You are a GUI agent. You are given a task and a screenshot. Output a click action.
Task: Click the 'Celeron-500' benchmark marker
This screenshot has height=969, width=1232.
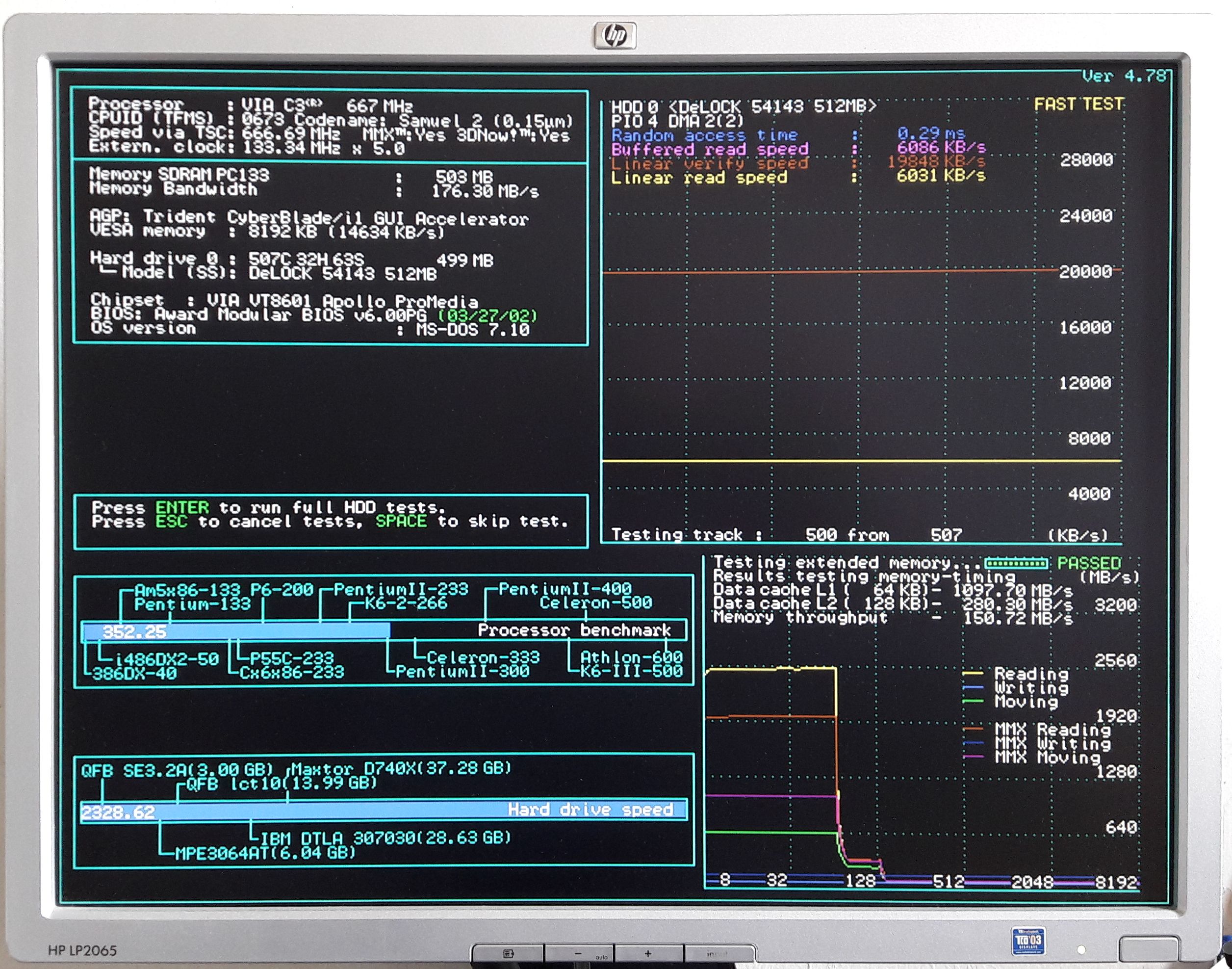click(596, 603)
